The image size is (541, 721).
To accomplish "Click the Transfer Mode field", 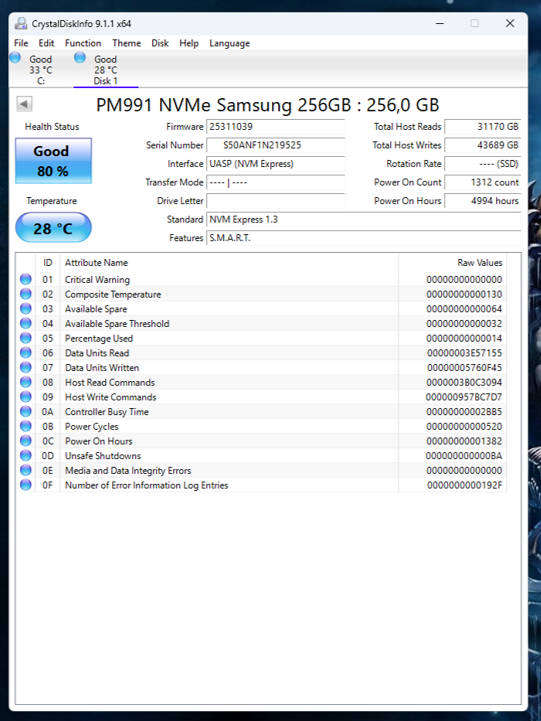I will (276, 182).
